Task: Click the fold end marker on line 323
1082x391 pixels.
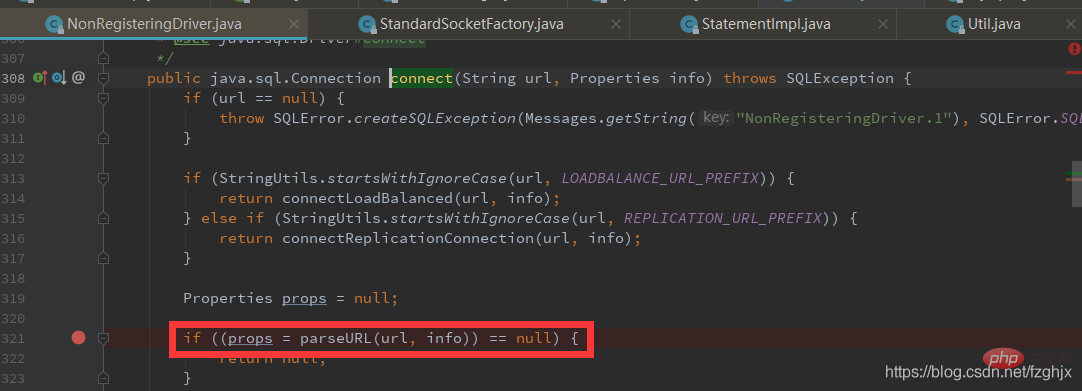Action: coord(104,378)
